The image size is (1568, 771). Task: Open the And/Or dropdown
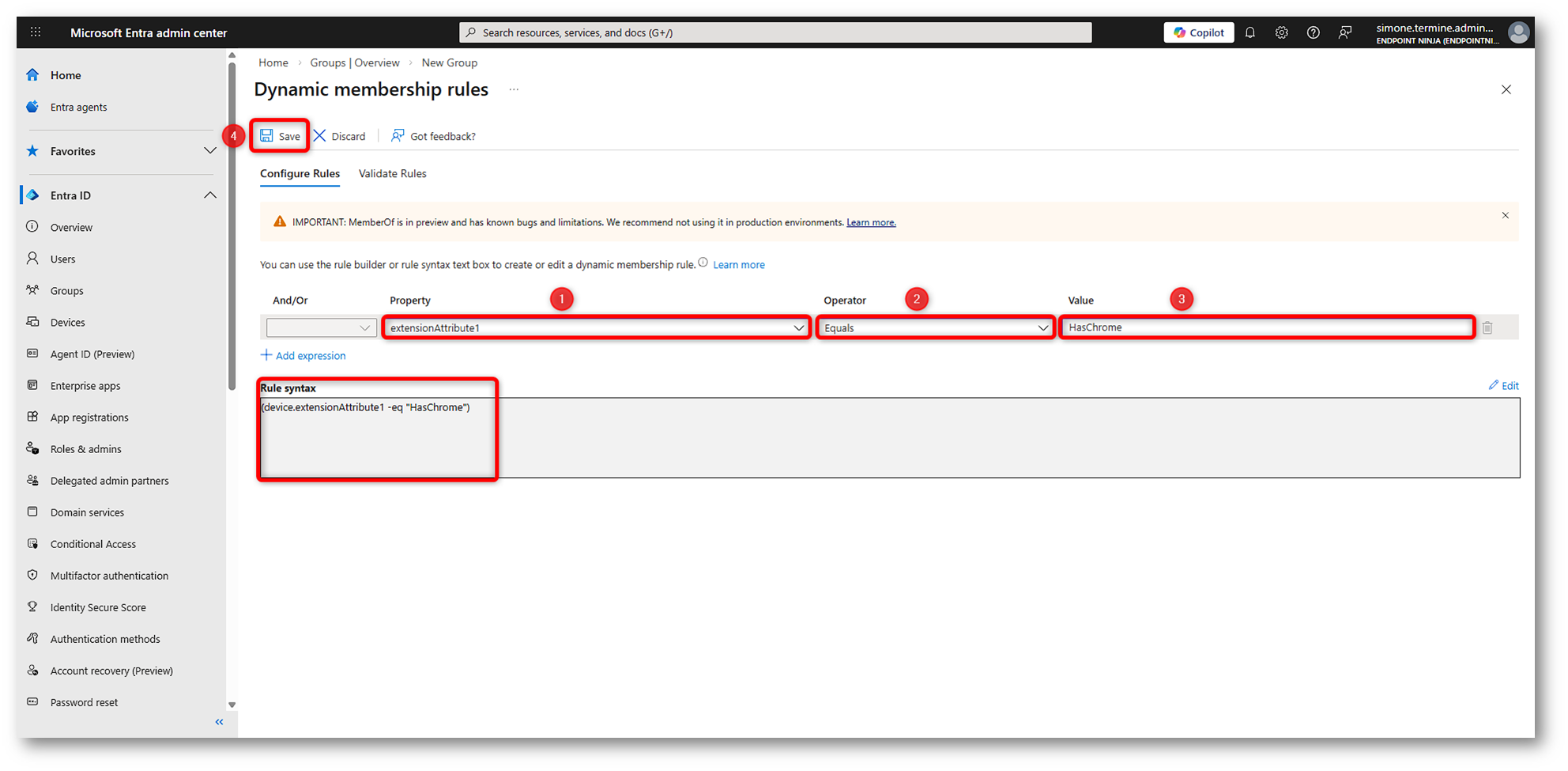click(x=321, y=327)
